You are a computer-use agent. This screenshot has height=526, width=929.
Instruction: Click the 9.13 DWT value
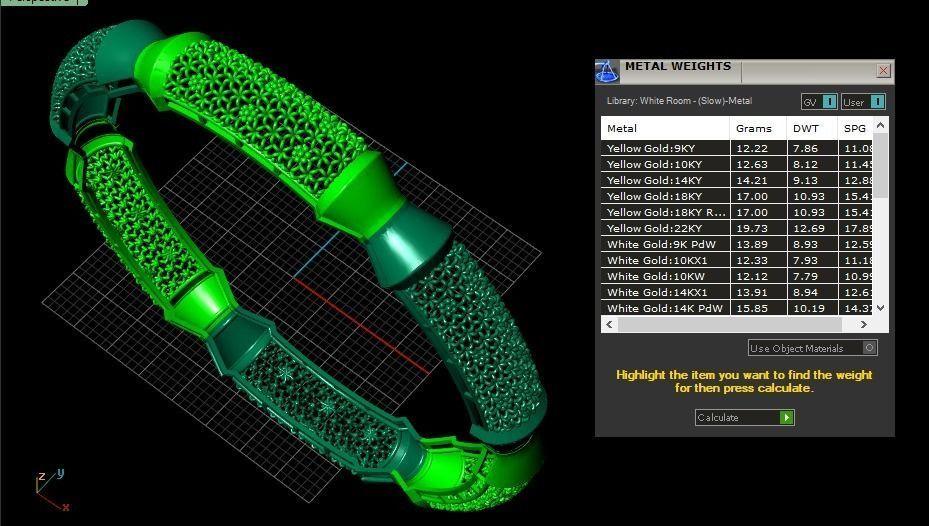click(x=806, y=180)
